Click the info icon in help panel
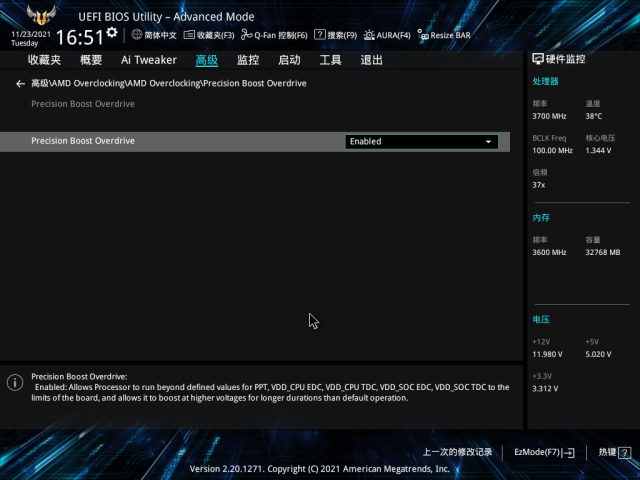Screen dimensions: 640x480 (x=15, y=382)
